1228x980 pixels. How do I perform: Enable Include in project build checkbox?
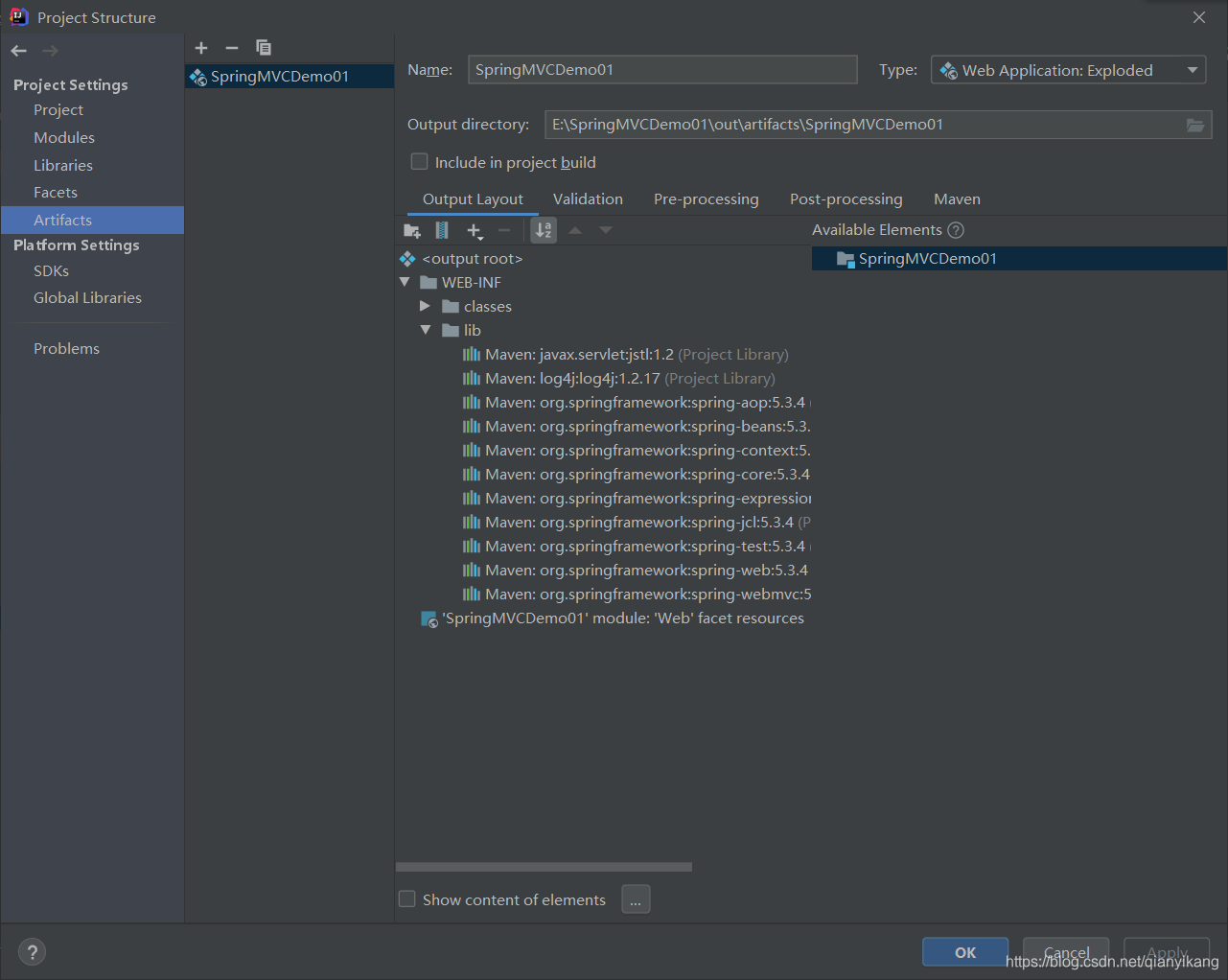(x=419, y=162)
